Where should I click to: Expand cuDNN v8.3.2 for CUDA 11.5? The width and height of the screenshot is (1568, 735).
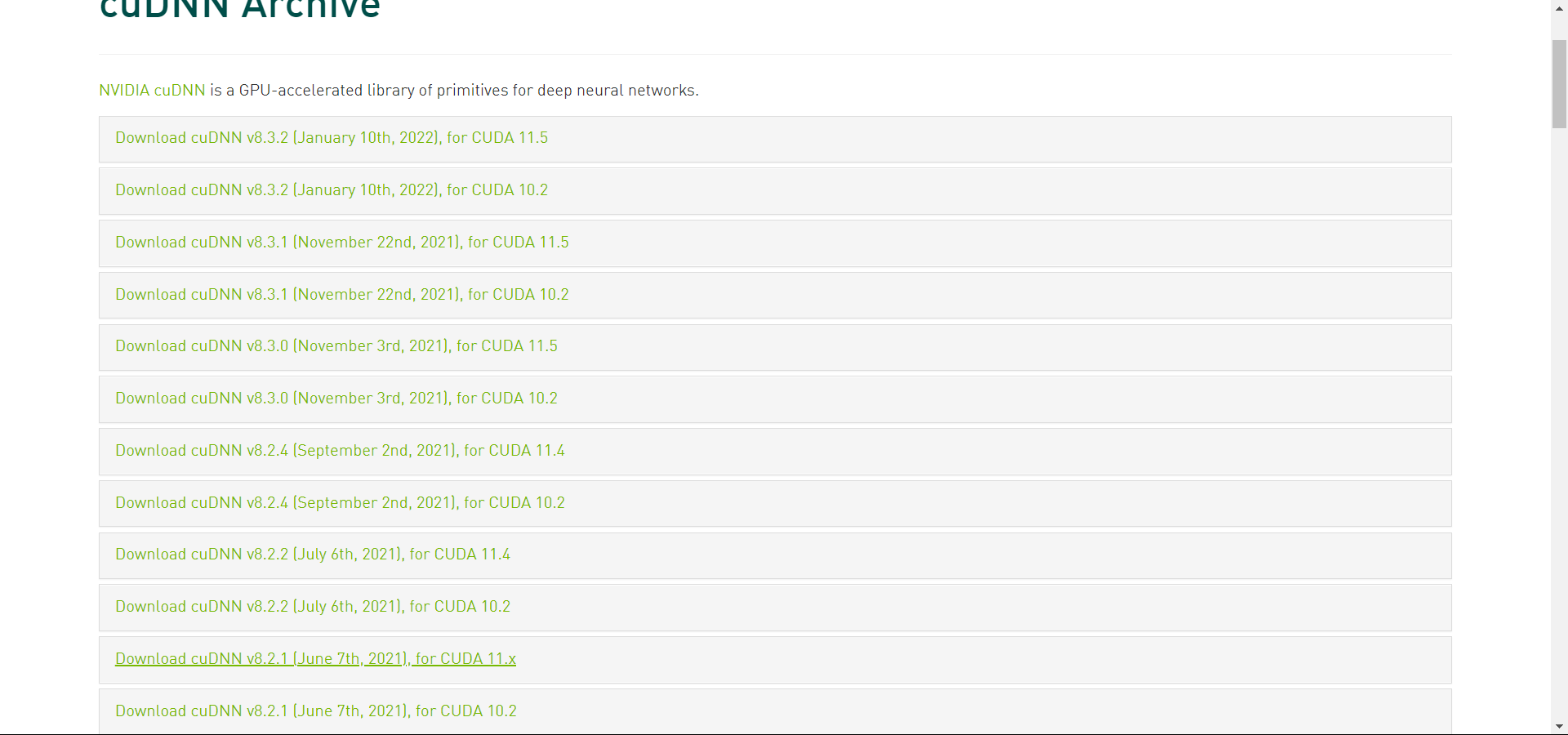coord(332,138)
